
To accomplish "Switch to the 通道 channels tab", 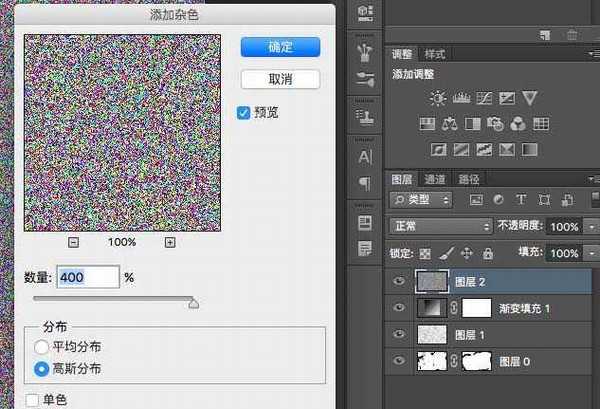I will pyautogui.click(x=435, y=179).
